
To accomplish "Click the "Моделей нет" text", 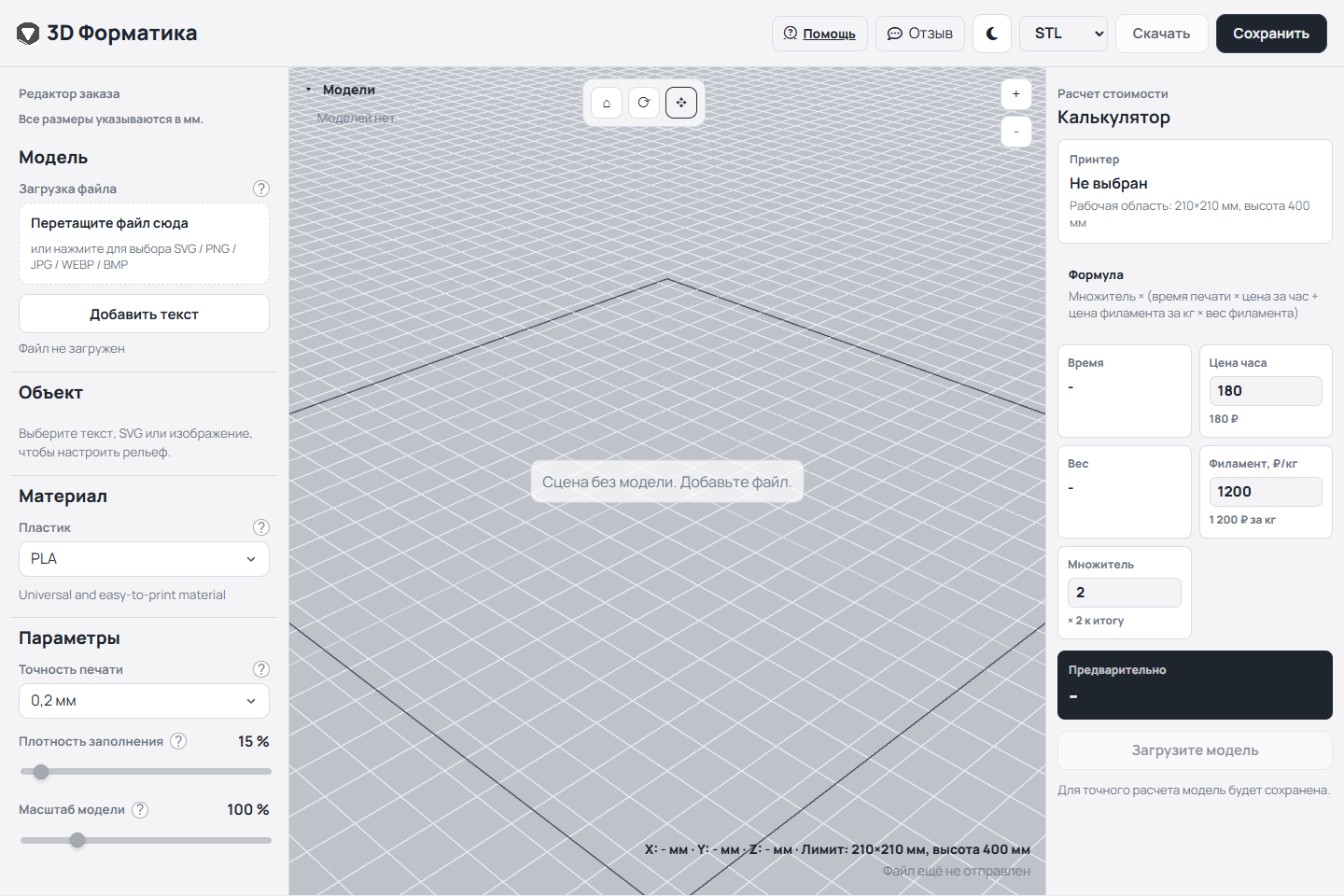I will [357, 118].
